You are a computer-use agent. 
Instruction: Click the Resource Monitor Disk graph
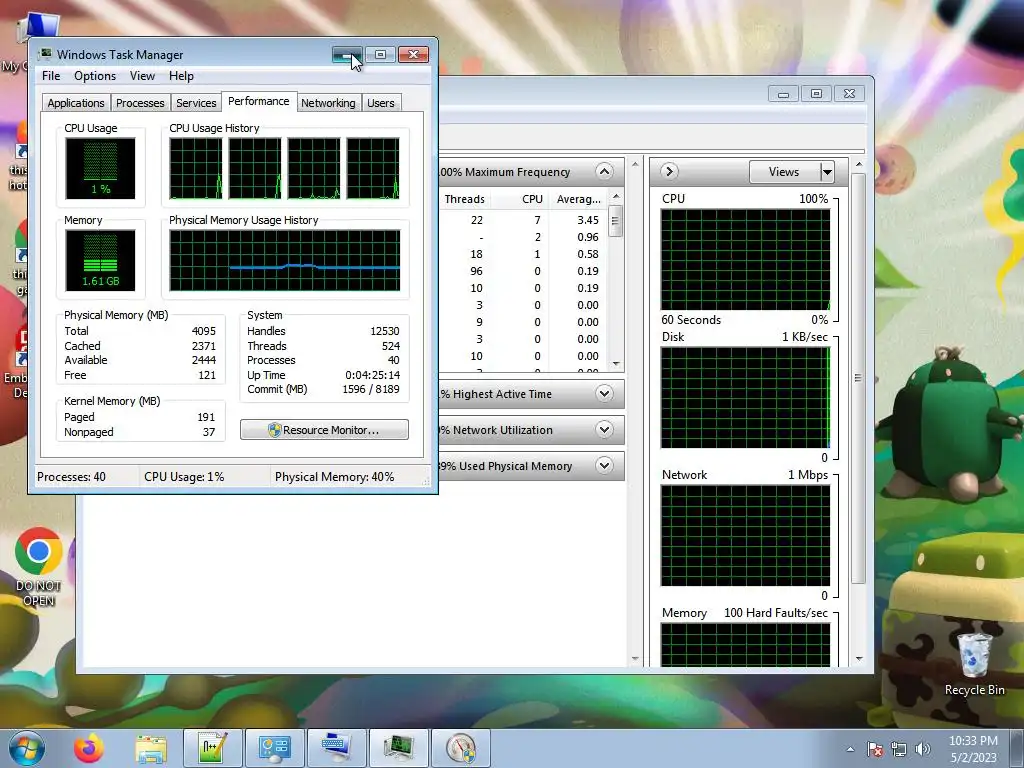[745, 397]
